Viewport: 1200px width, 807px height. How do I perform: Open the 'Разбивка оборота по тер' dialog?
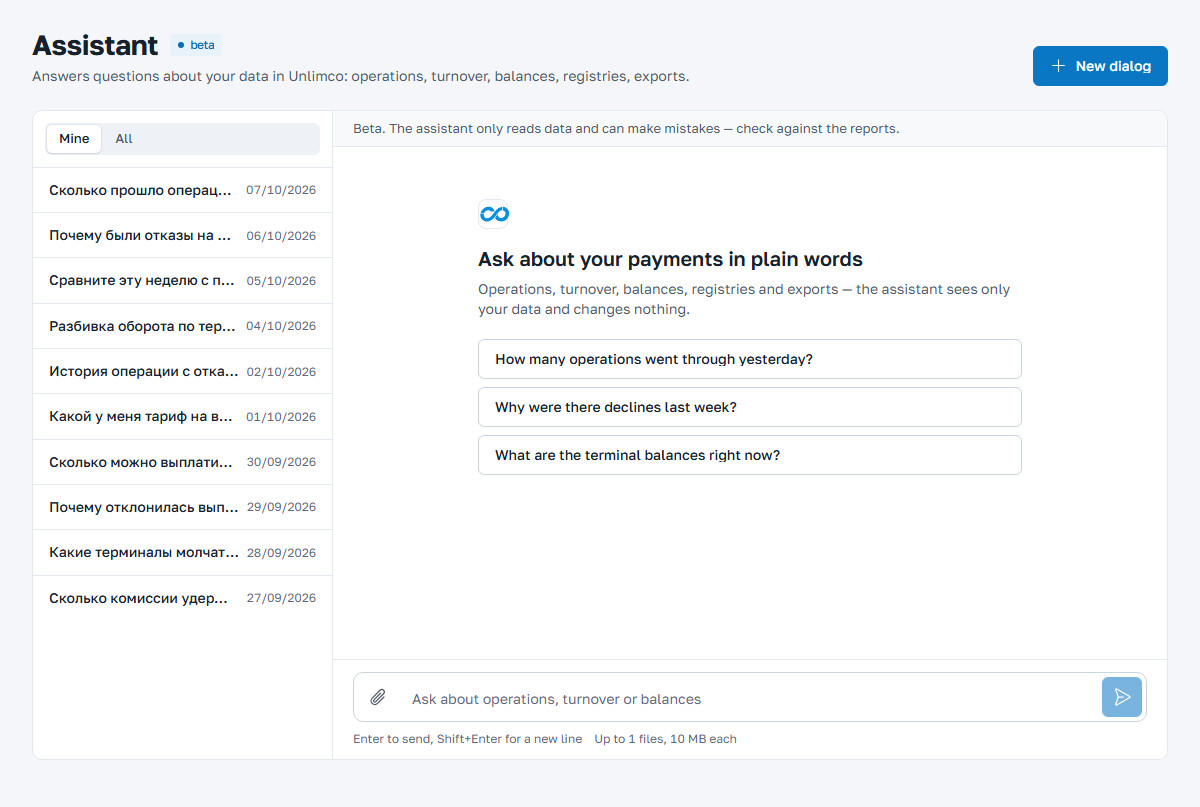(182, 326)
